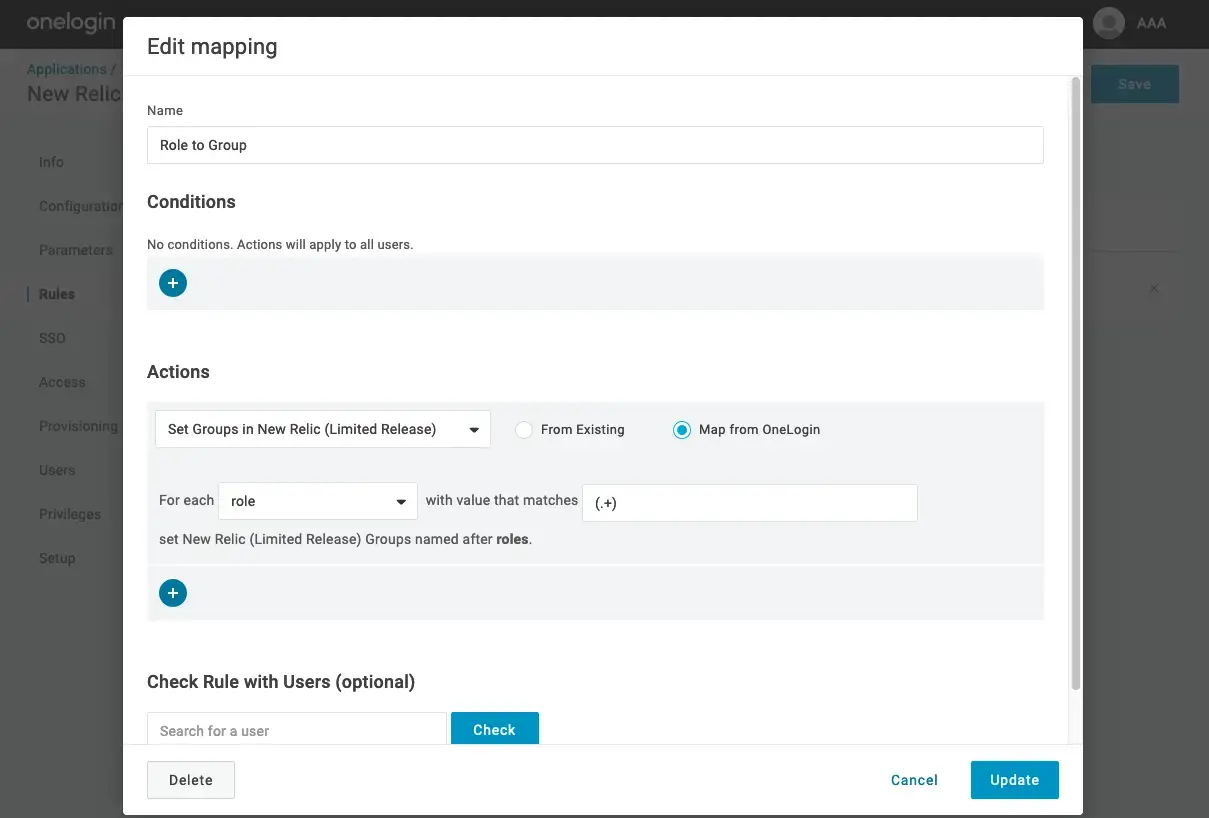Click the Check button for user rule
The image size is (1209, 818).
click(494, 729)
